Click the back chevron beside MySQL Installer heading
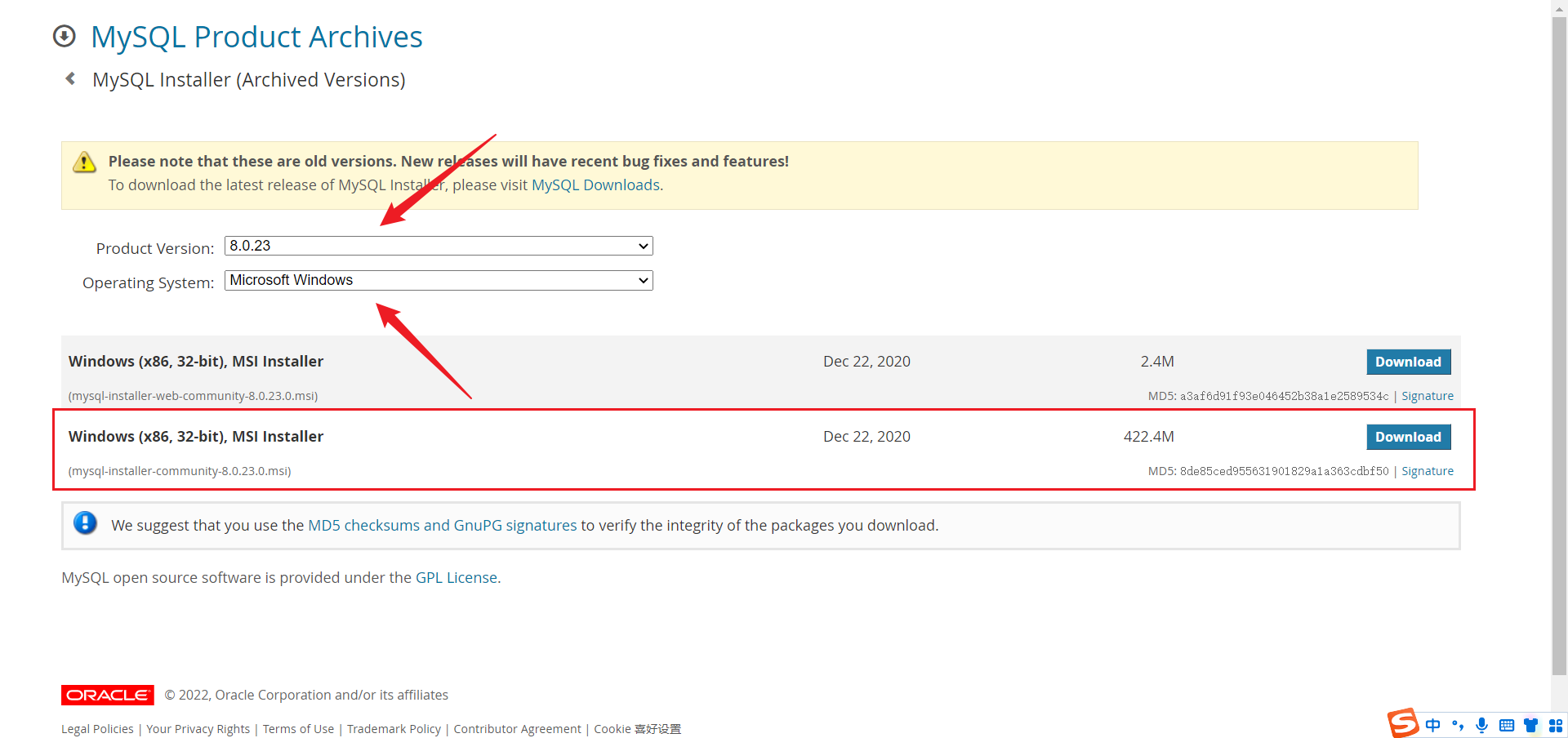This screenshot has width=1568, height=738. [x=70, y=78]
